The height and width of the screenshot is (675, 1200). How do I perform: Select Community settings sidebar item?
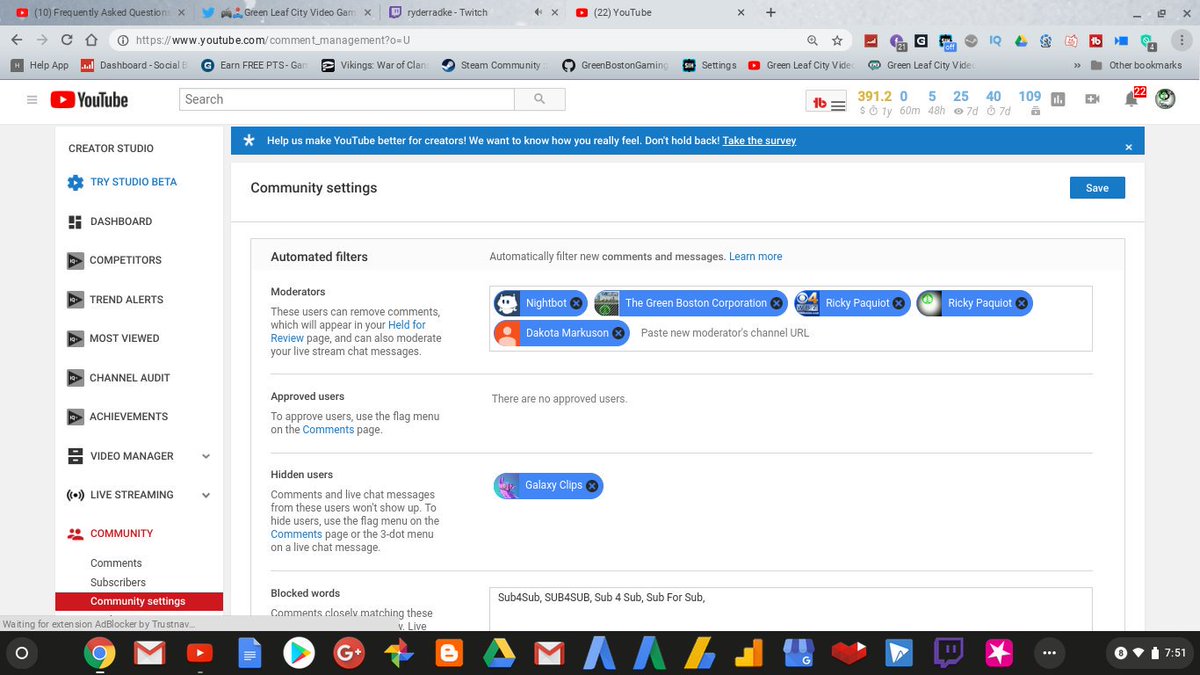point(139,601)
